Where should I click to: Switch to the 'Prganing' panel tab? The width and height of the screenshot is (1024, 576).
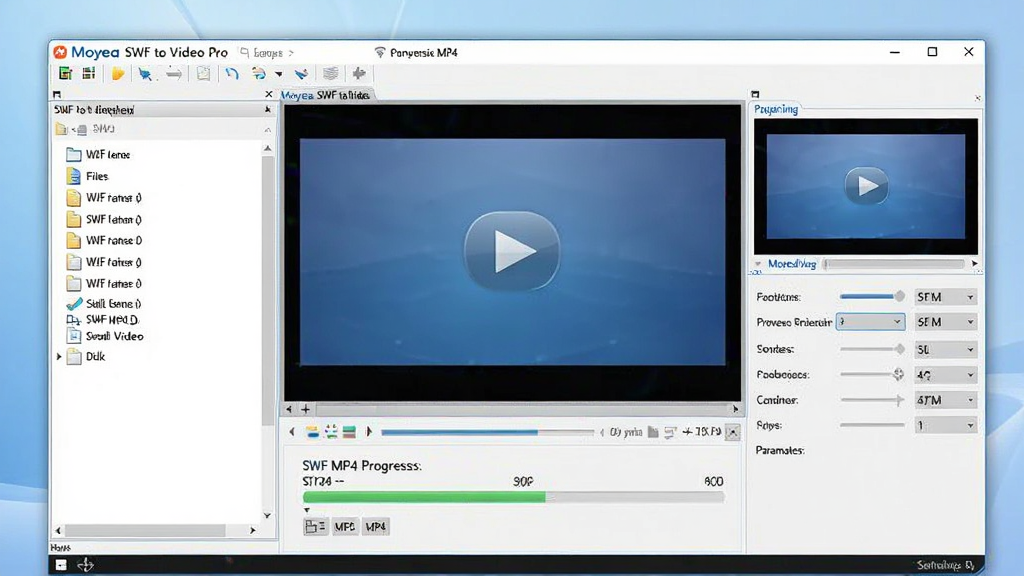[776, 109]
